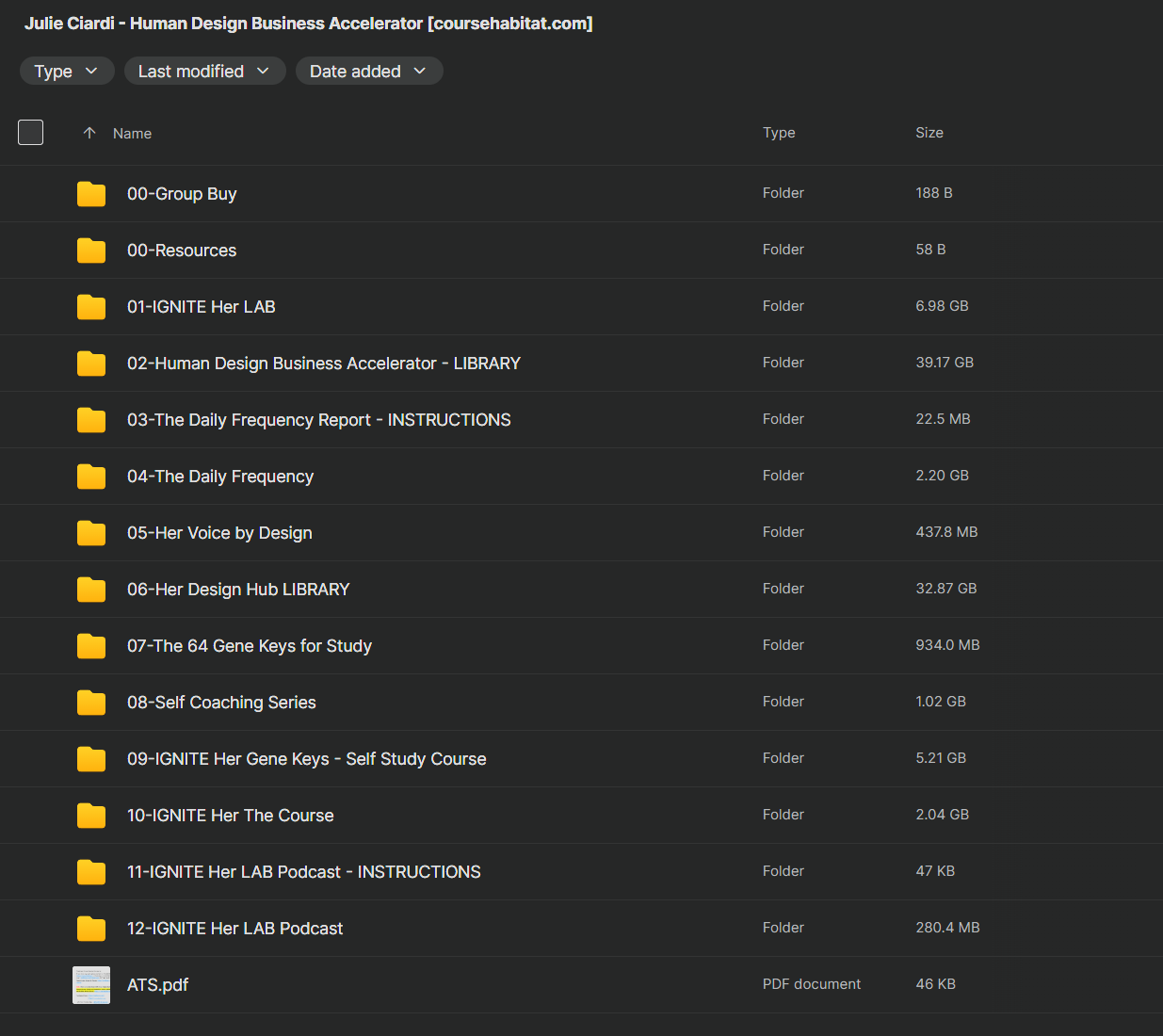Click folder icon of 00-Group Buy

[91, 194]
